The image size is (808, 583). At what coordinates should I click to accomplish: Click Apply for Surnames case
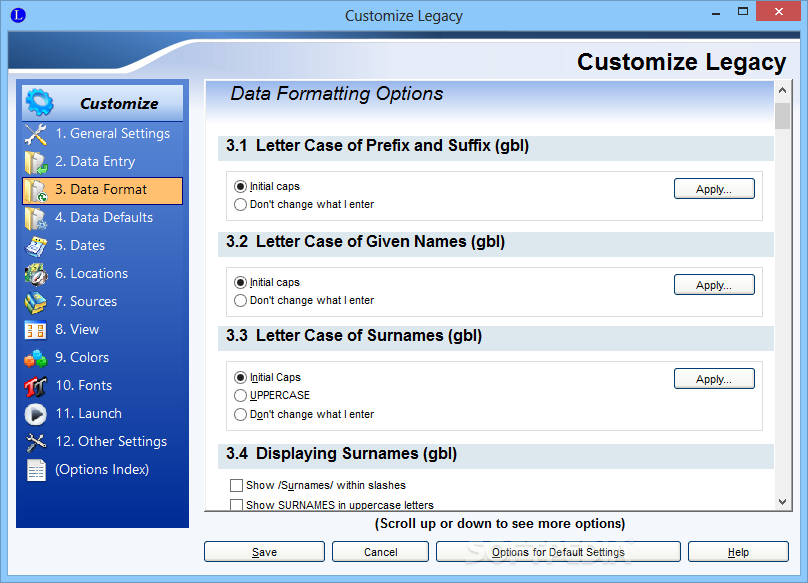point(714,379)
